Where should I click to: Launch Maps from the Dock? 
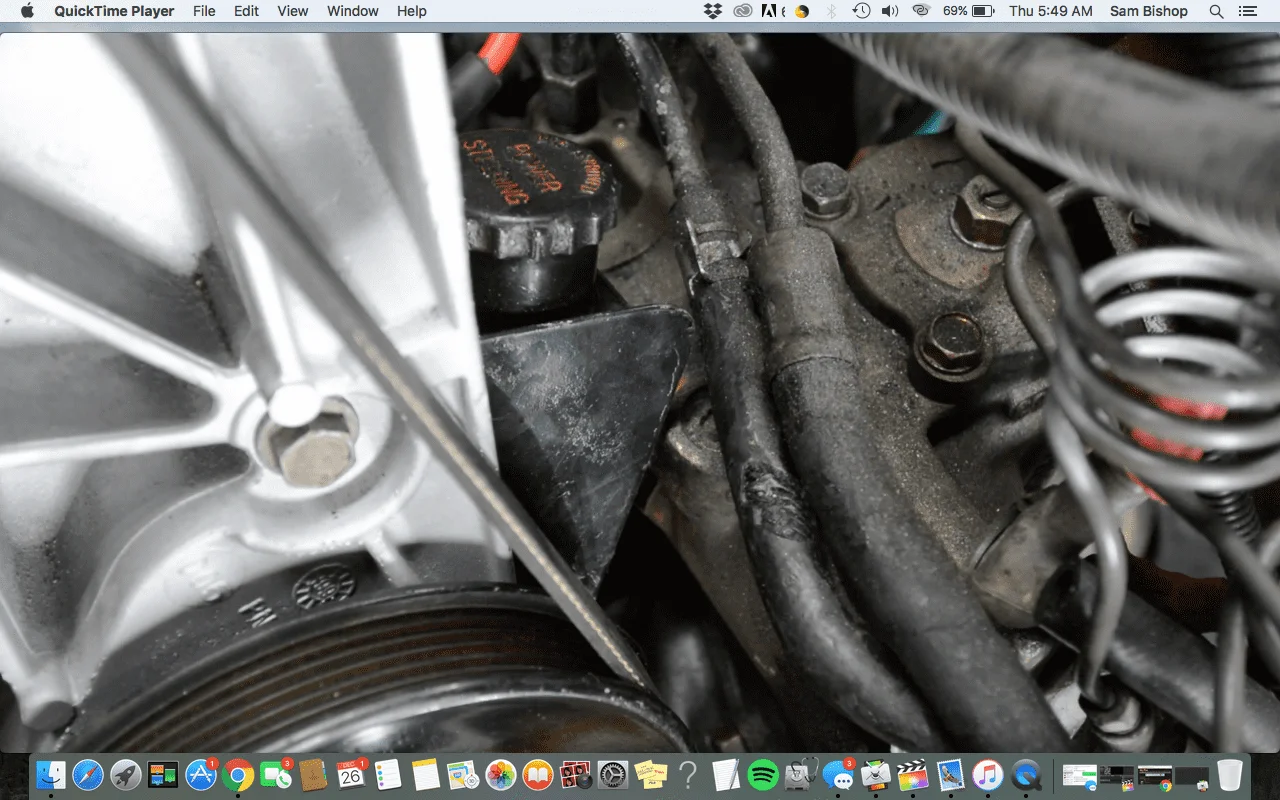463,774
